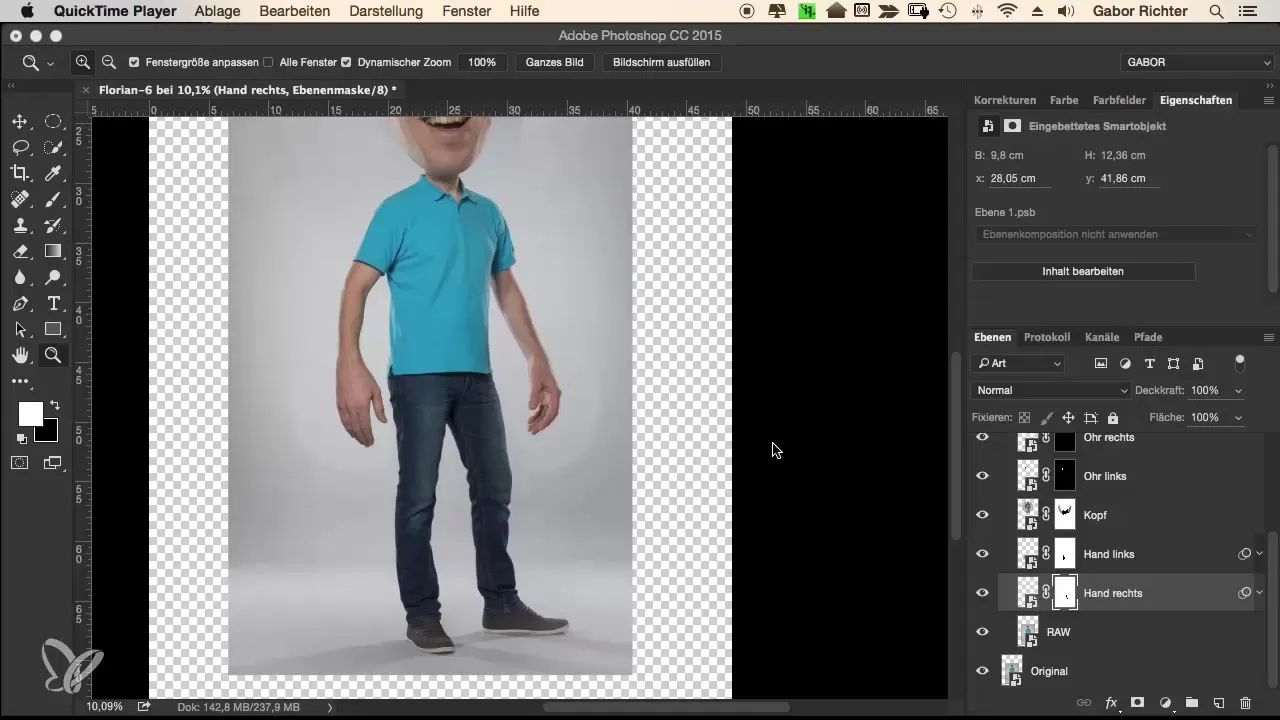
Task: Open the Fläche fill dropdown
Action: pyautogui.click(x=1239, y=417)
